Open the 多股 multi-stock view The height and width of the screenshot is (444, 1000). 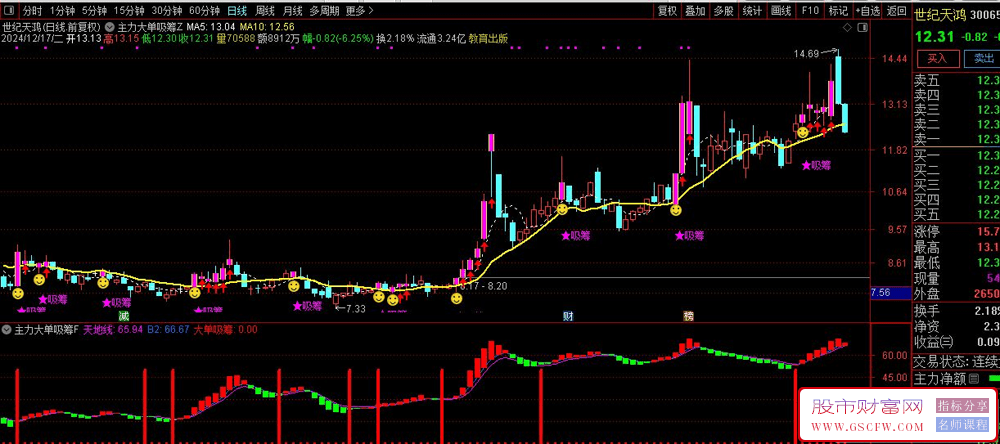(x=723, y=11)
